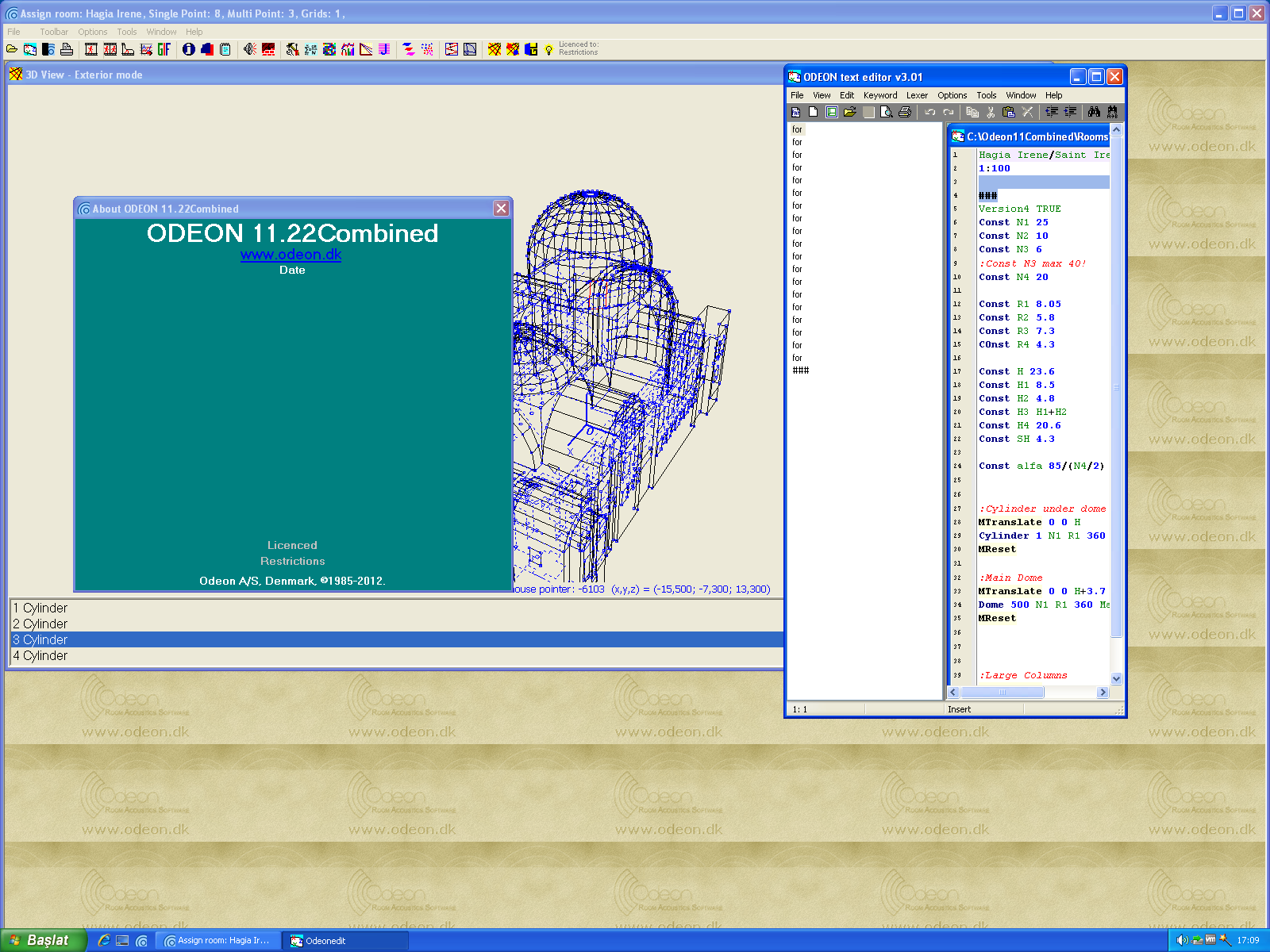Click the GIF export icon
Viewport: 1270px width, 952px height.
(x=164, y=49)
